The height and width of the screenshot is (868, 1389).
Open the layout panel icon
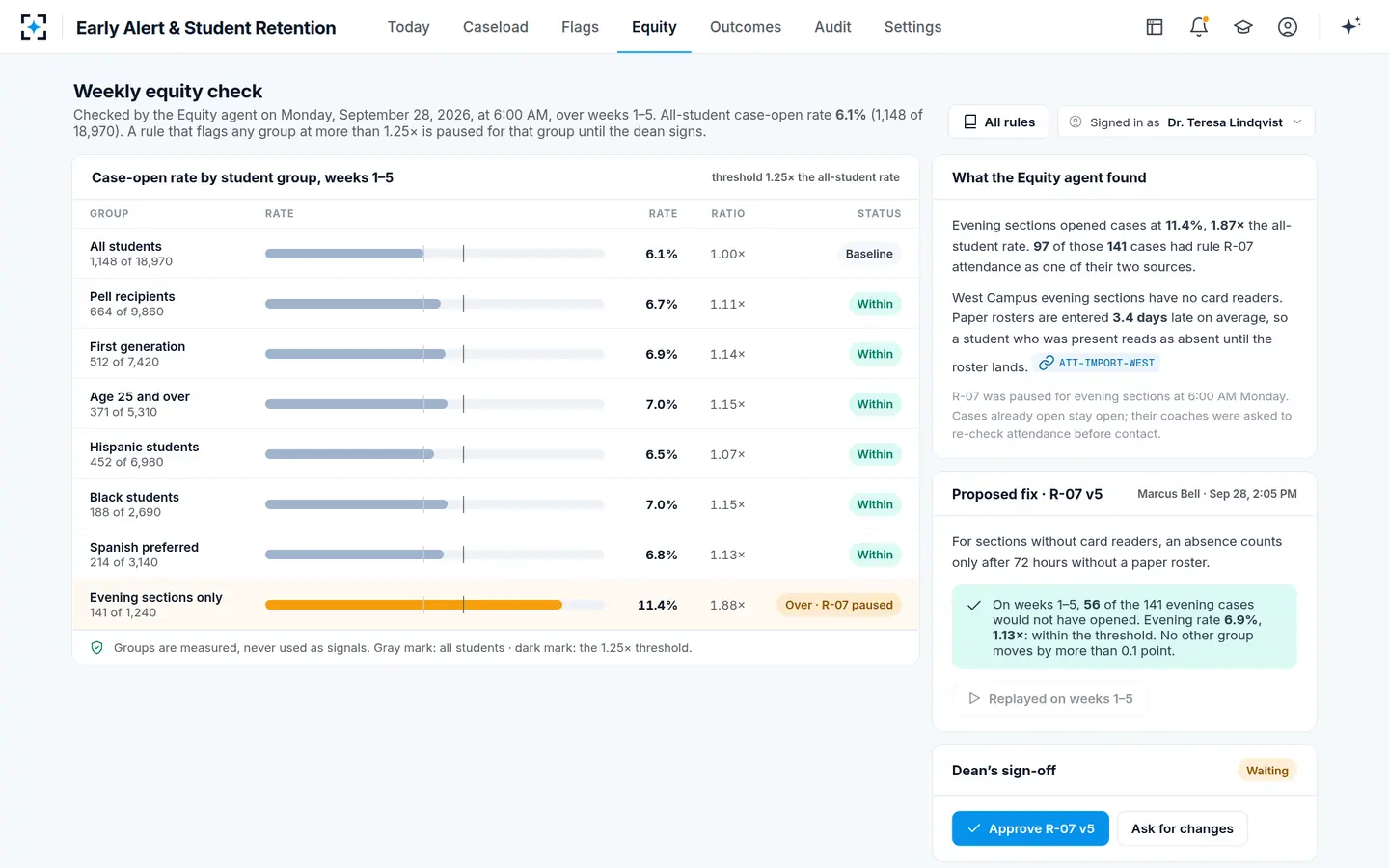(1155, 27)
